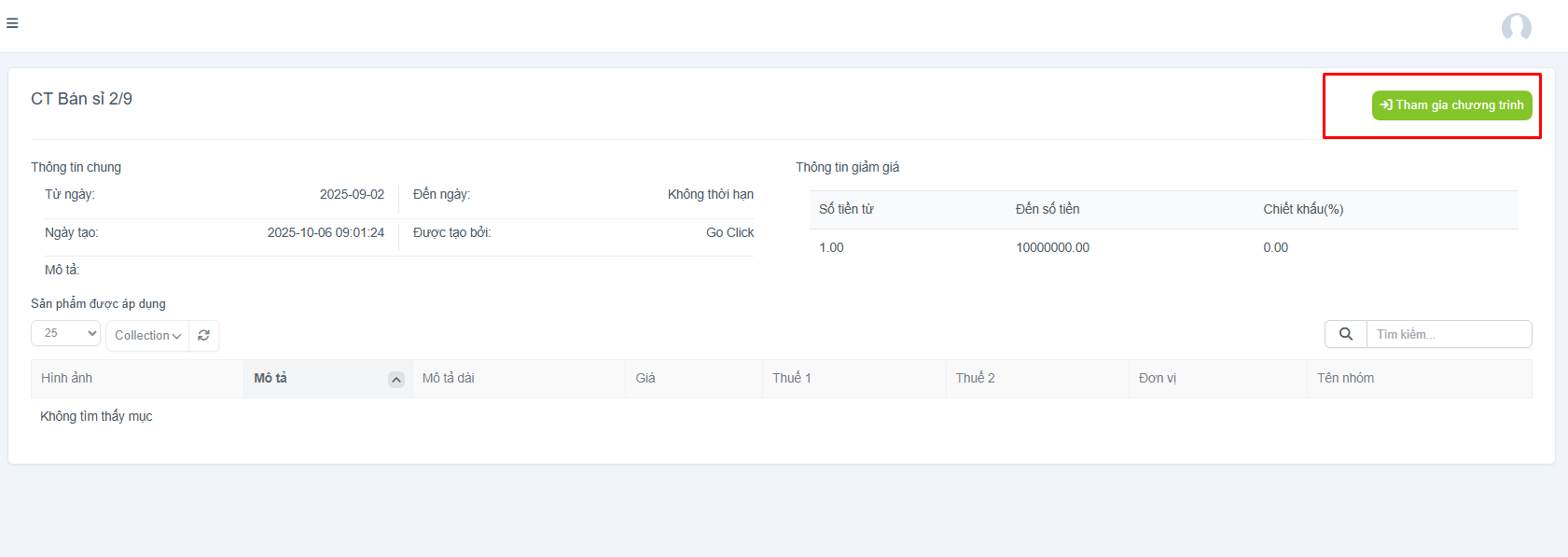Open the user avatar profile menu
This screenshot has height=557, width=1568.
coord(1516,27)
